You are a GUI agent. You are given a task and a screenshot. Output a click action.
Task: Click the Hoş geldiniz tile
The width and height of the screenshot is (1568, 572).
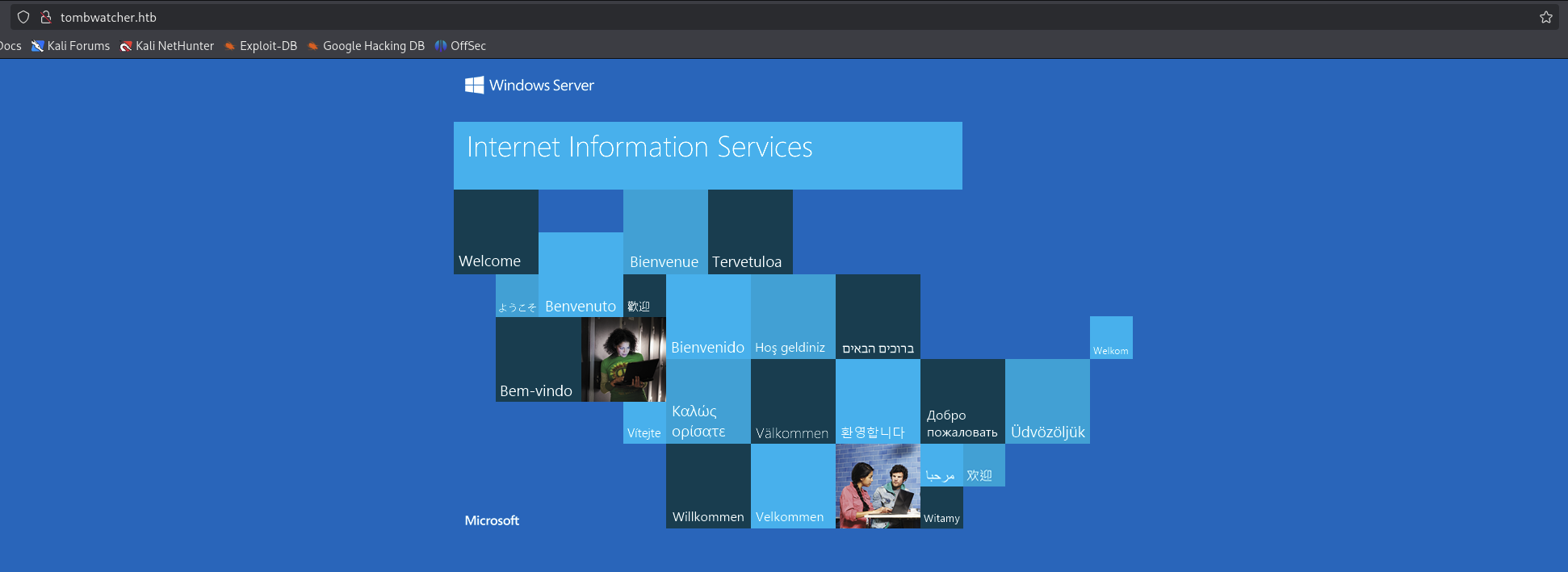(x=793, y=316)
